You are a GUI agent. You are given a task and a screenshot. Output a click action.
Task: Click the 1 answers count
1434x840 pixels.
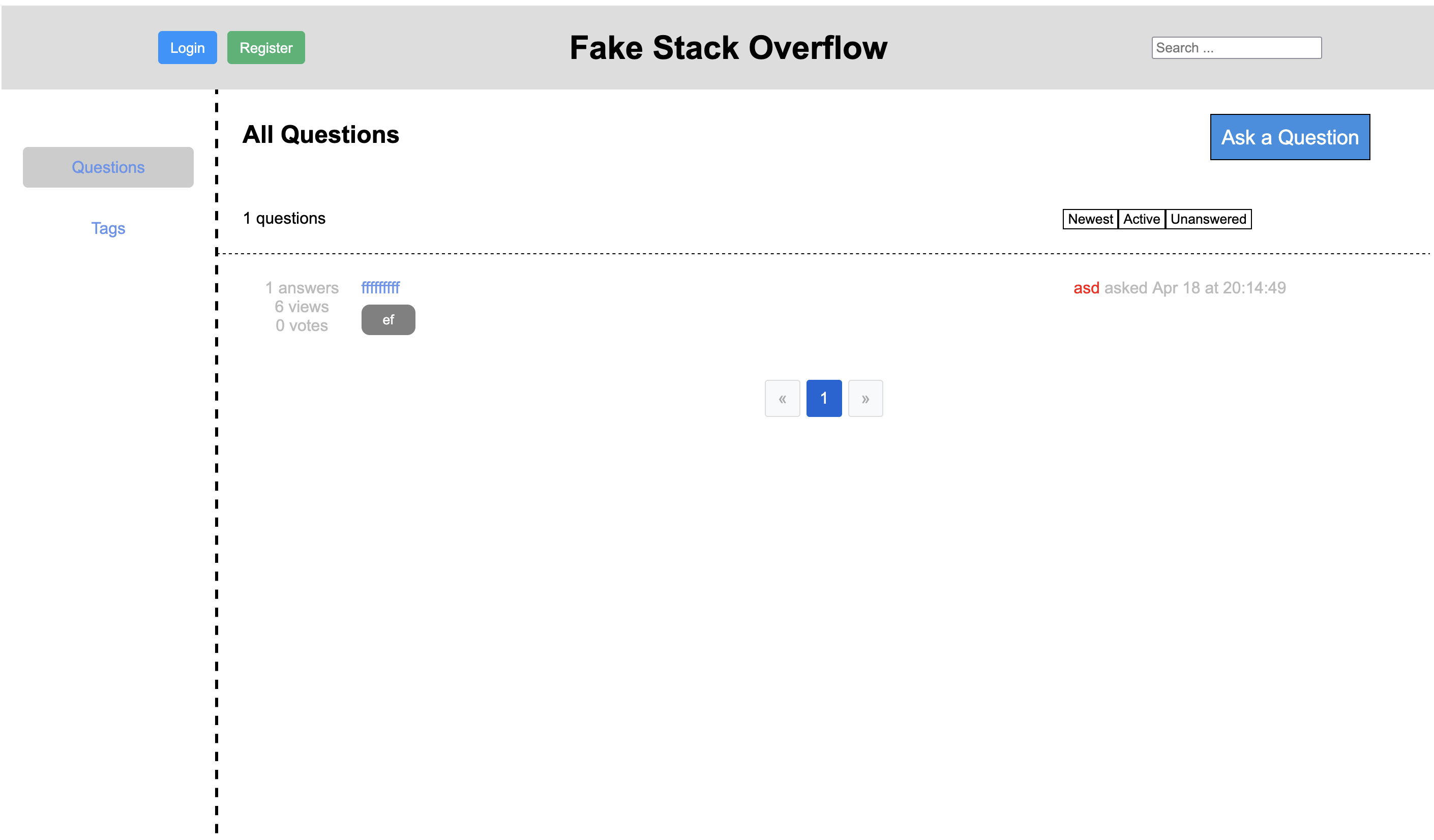click(x=302, y=288)
